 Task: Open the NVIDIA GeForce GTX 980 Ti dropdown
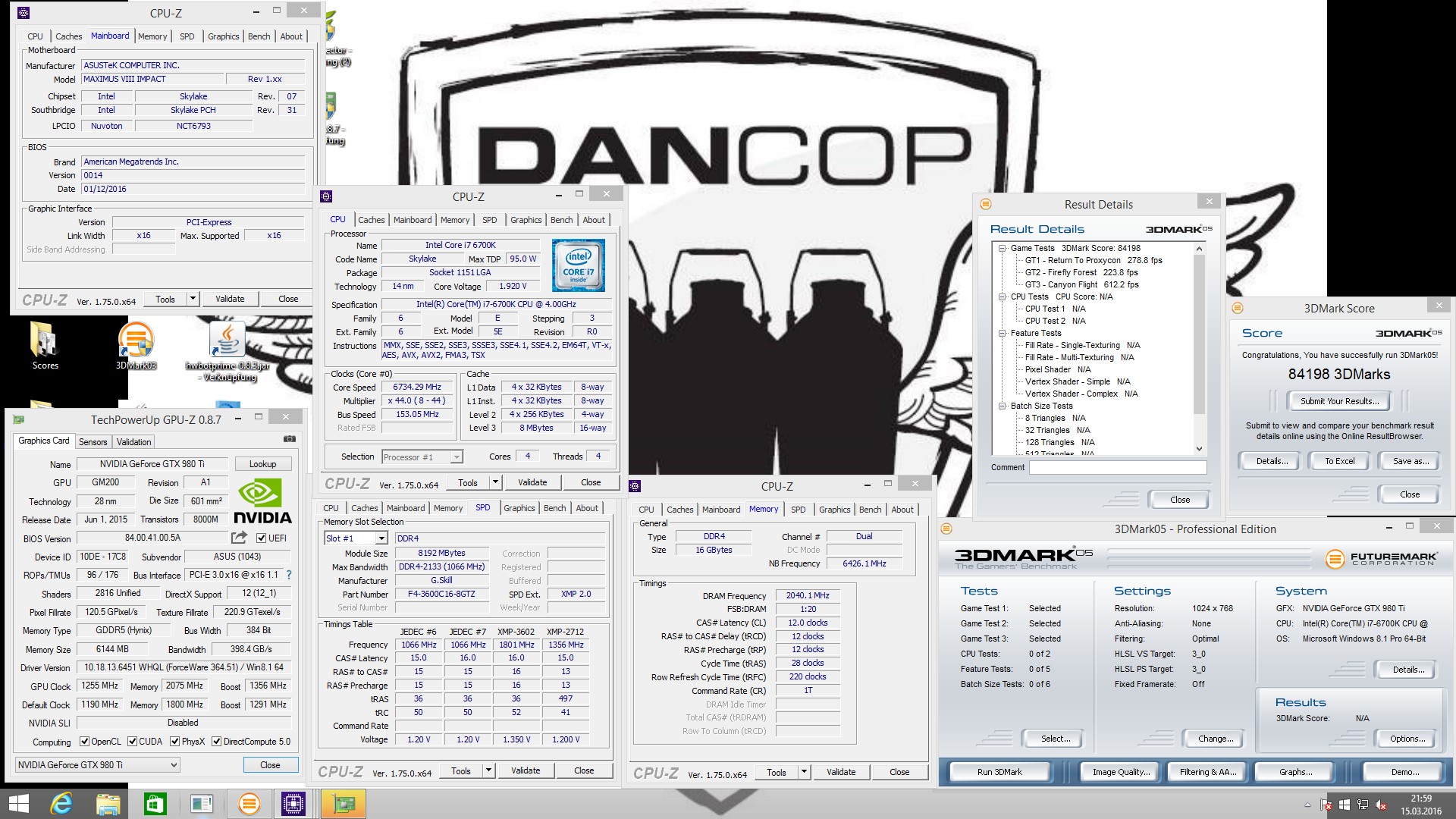97,764
